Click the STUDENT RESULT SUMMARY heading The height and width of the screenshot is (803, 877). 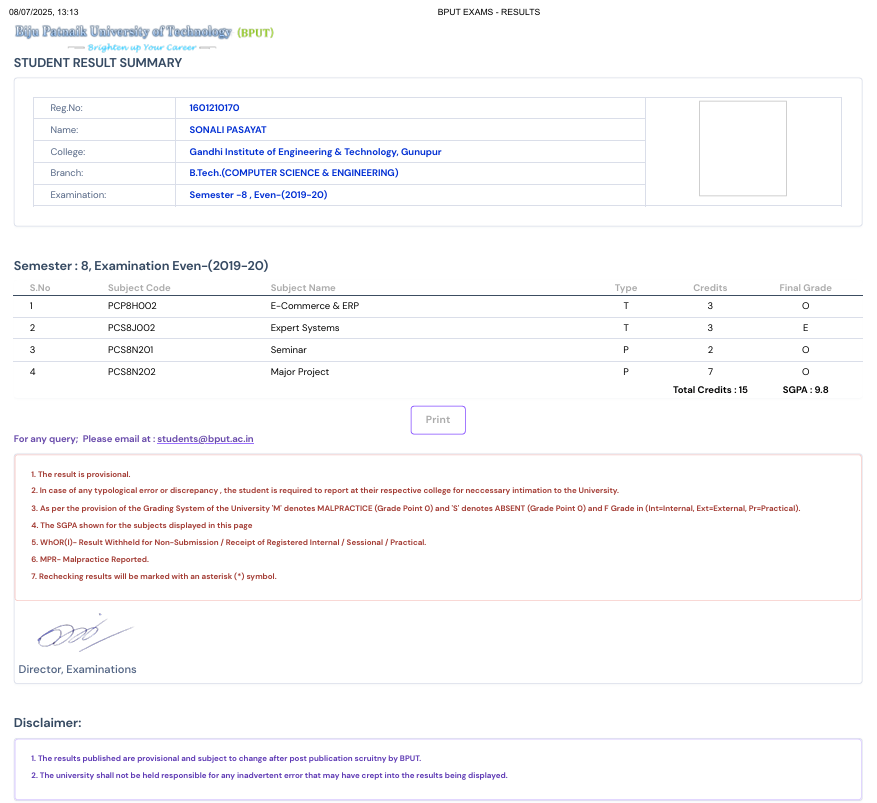pos(98,63)
